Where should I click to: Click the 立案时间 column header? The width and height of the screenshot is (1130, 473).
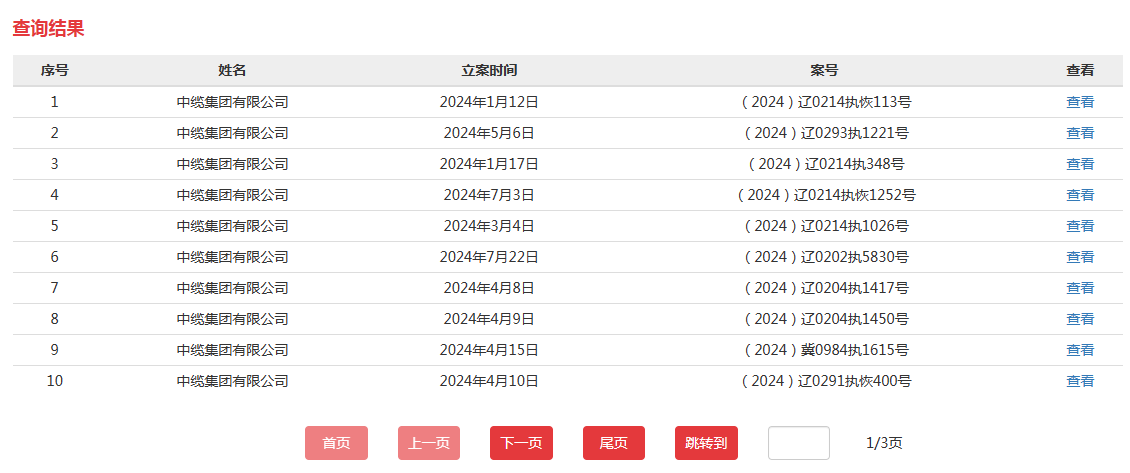coord(489,71)
